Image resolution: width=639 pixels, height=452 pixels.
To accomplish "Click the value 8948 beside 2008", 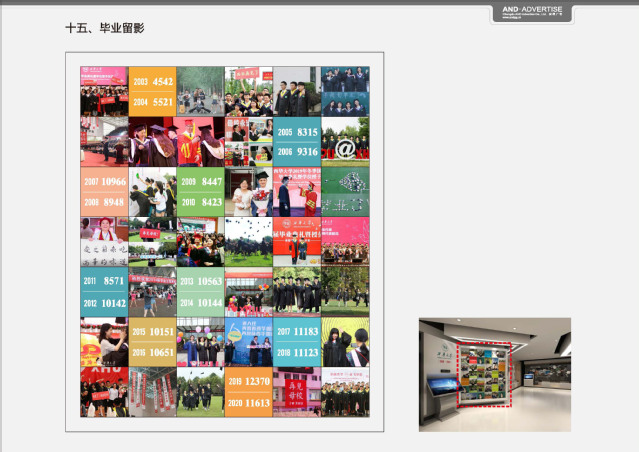I will (114, 202).
